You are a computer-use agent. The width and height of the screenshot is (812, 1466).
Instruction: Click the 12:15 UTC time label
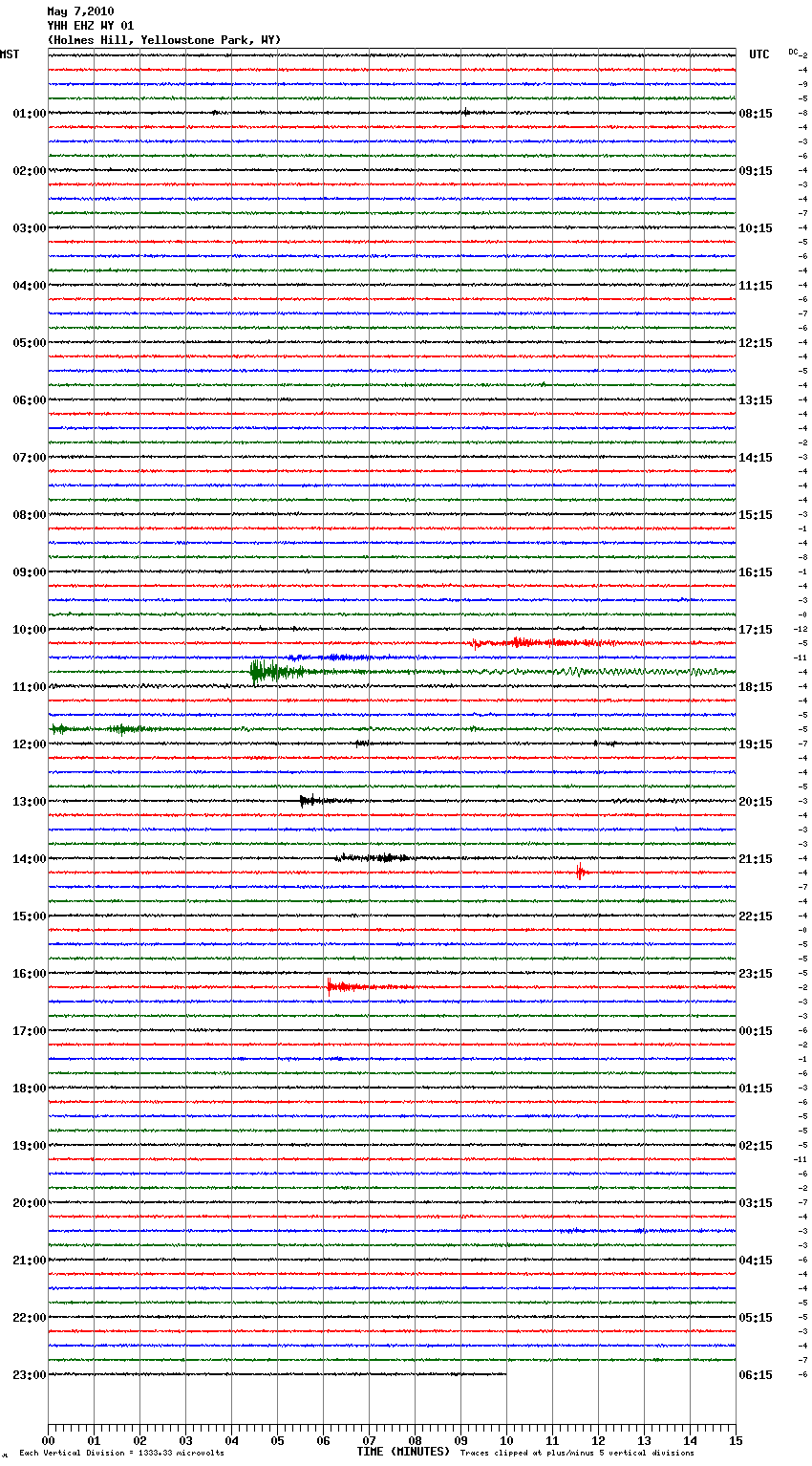click(x=756, y=343)
